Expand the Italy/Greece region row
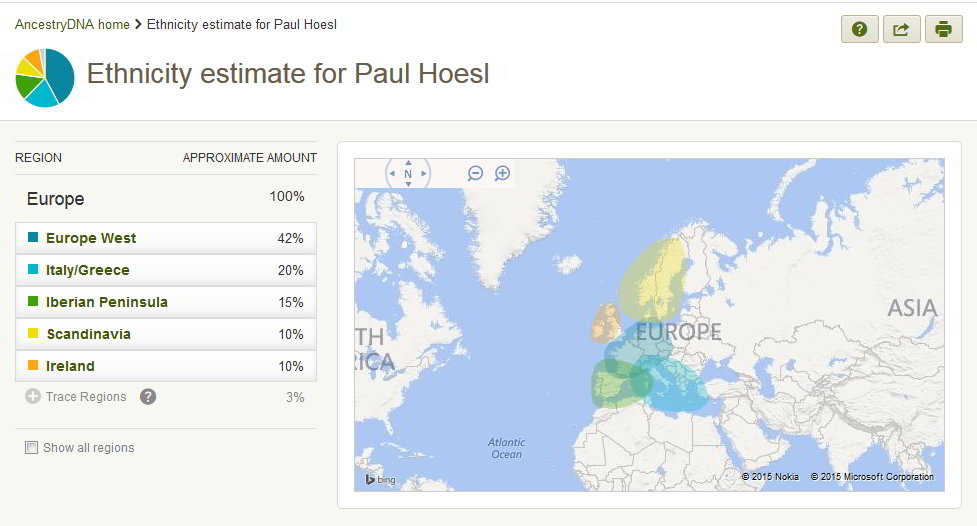 coord(166,270)
